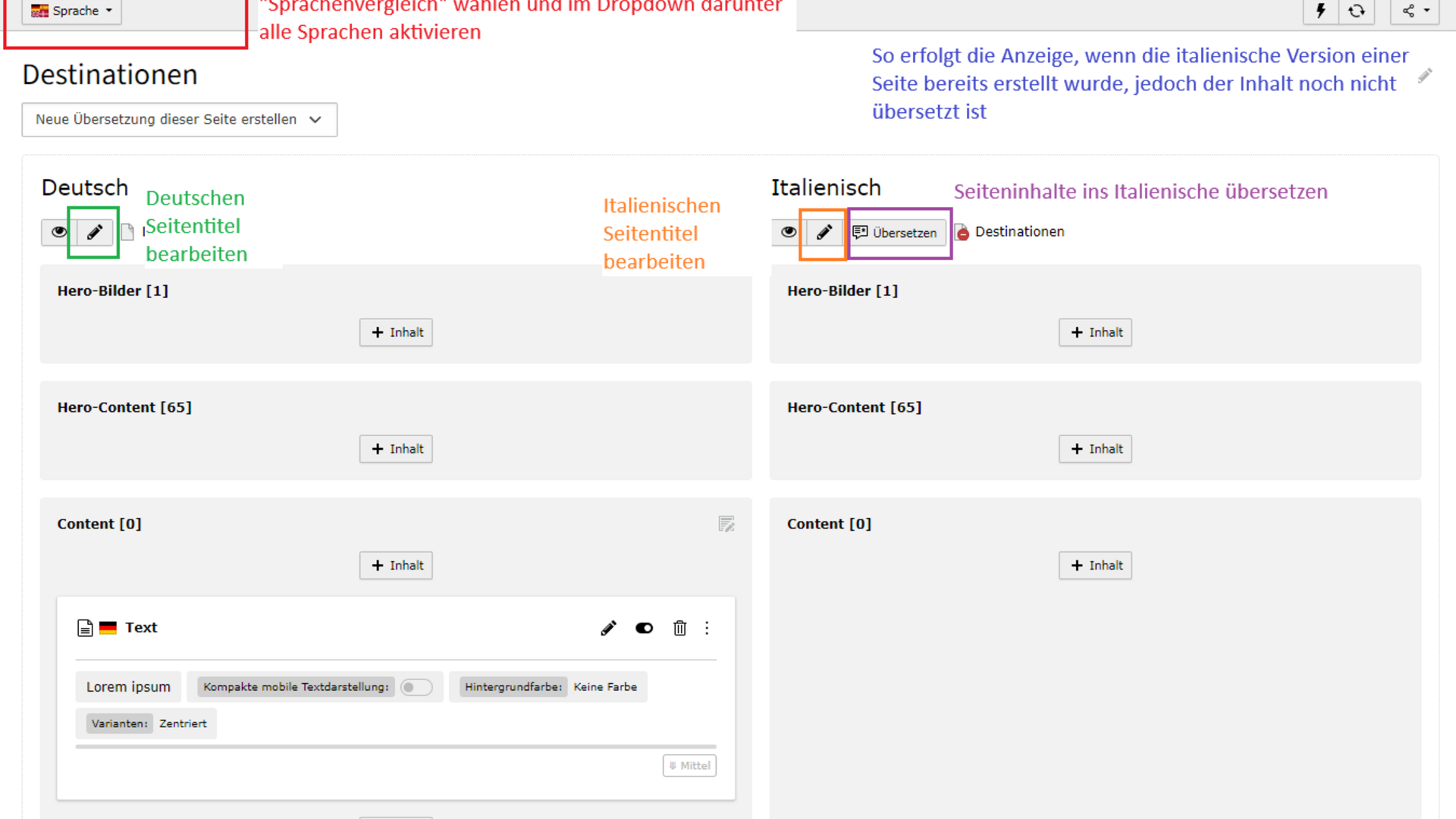Open Sprache dropdown menu
Screen dimensions: 1456x819
pyautogui.click(x=72, y=11)
